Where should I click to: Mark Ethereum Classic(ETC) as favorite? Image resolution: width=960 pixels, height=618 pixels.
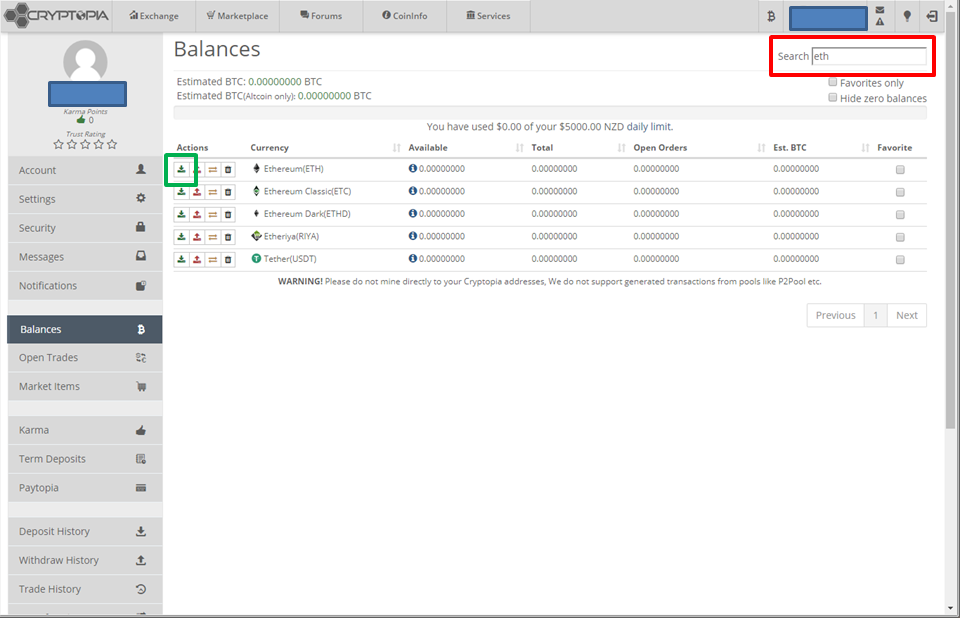coord(900,192)
